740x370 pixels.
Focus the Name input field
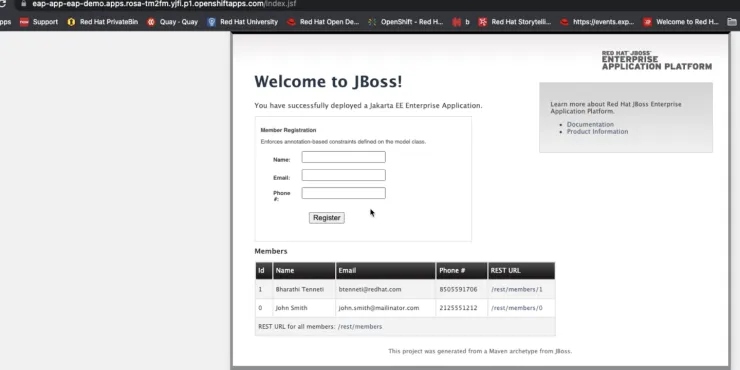coord(344,157)
